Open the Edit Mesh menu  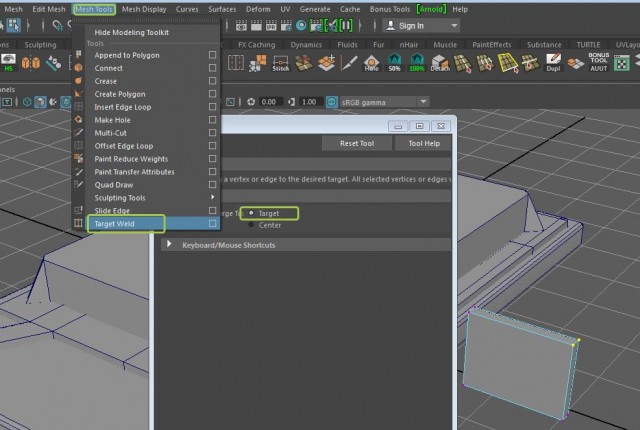point(49,9)
